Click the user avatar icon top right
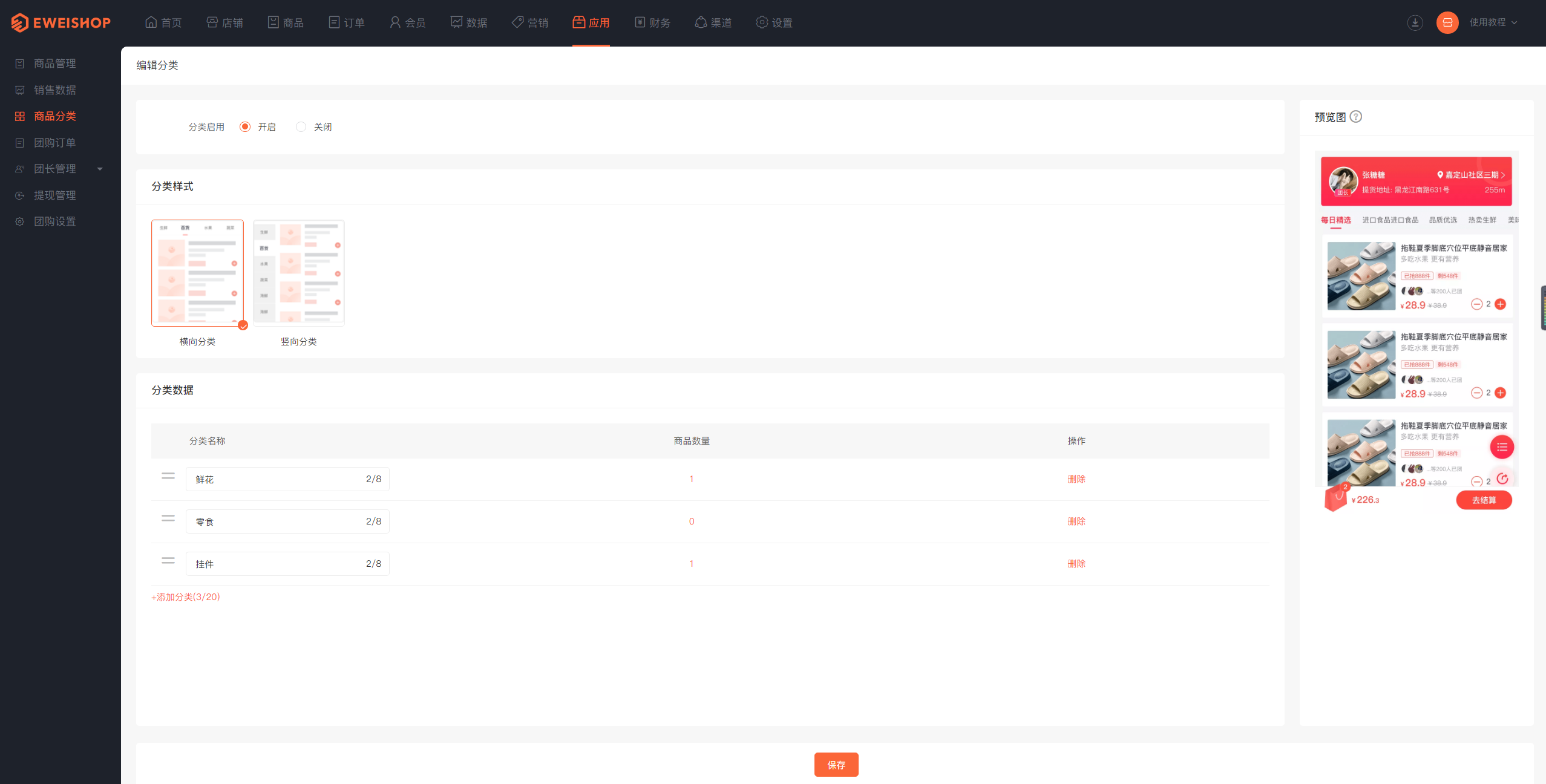1546x784 pixels. [1449, 22]
